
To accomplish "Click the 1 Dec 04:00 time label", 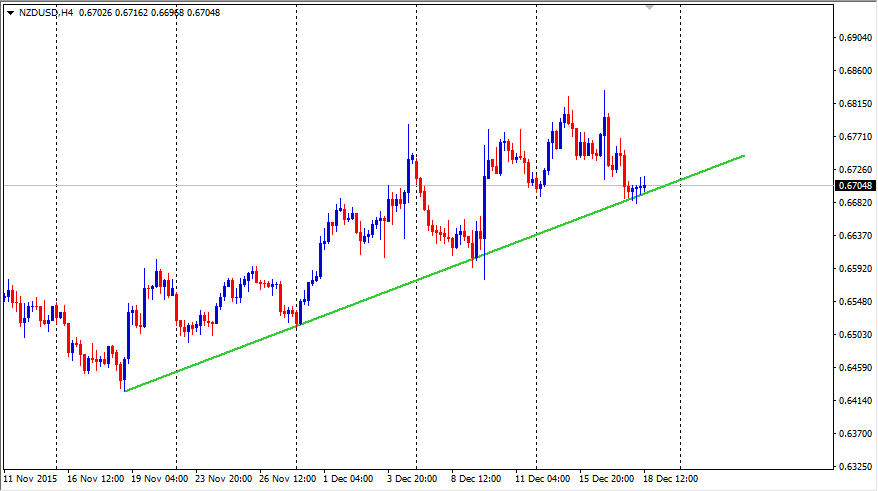I will (348, 479).
